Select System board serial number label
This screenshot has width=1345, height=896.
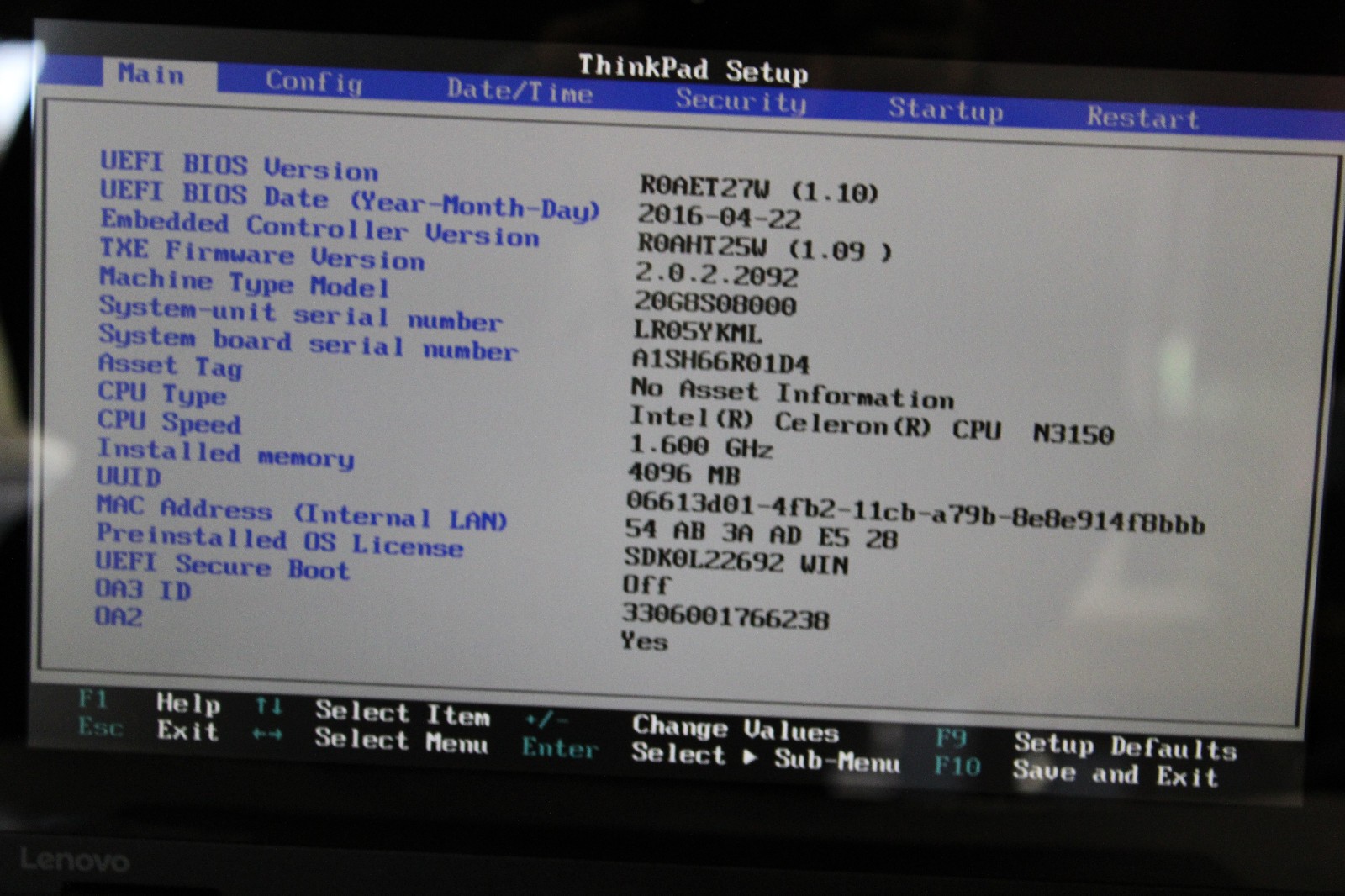click(308, 342)
